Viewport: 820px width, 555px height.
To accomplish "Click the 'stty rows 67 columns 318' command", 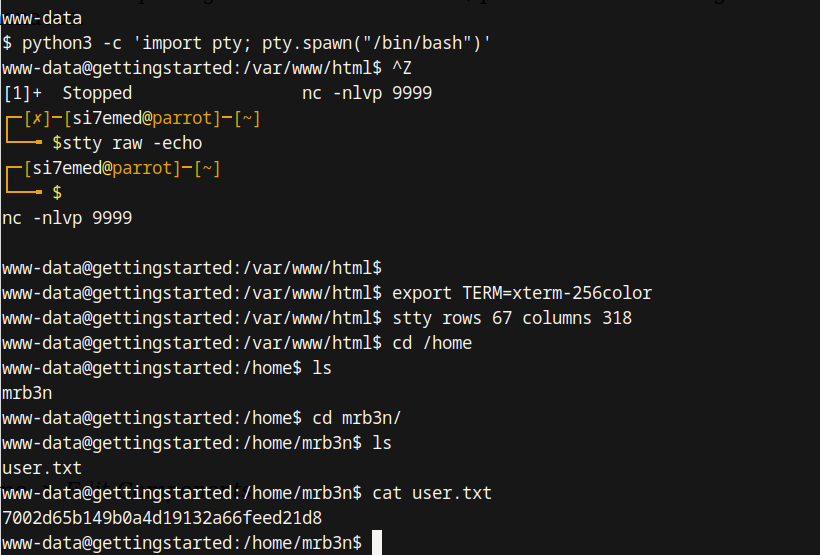I will coord(511,318).
